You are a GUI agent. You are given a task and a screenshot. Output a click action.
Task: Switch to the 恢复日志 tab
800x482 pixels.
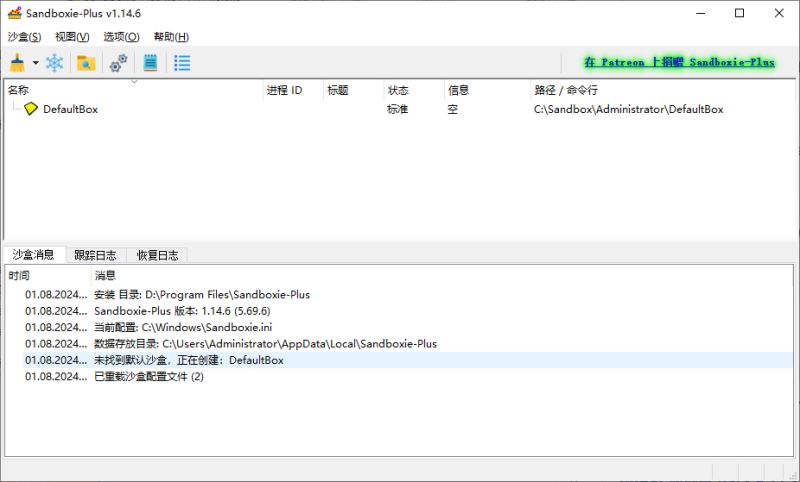tap(157, 255)
